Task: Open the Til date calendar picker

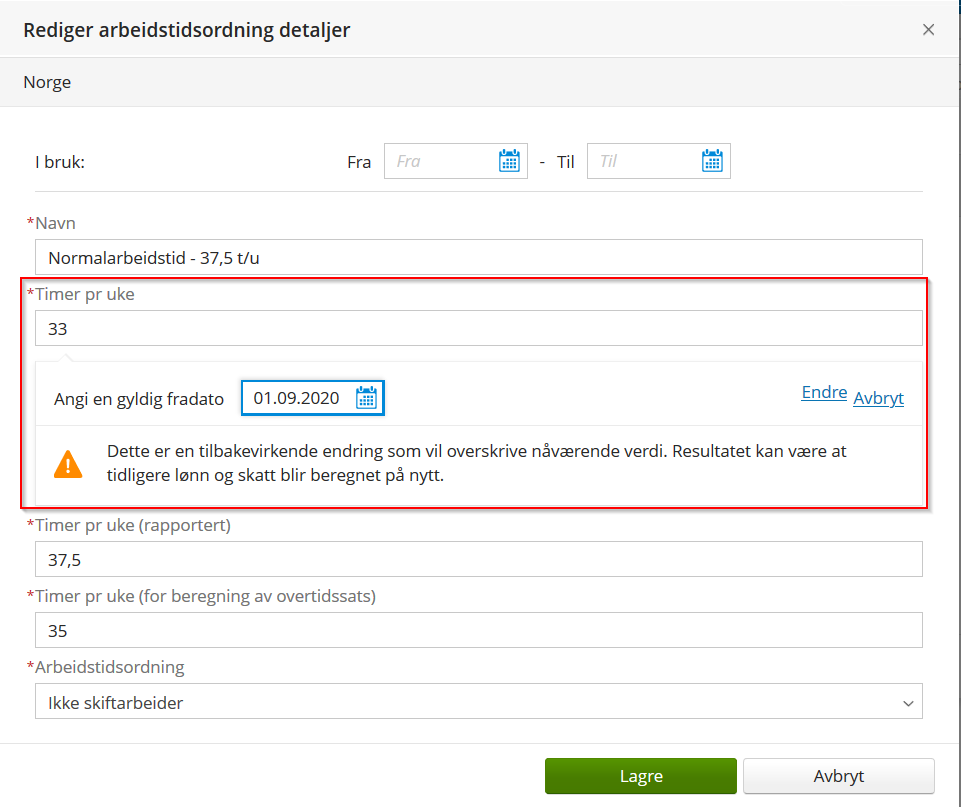Action: pyautogui.click(x=712, y=161)
